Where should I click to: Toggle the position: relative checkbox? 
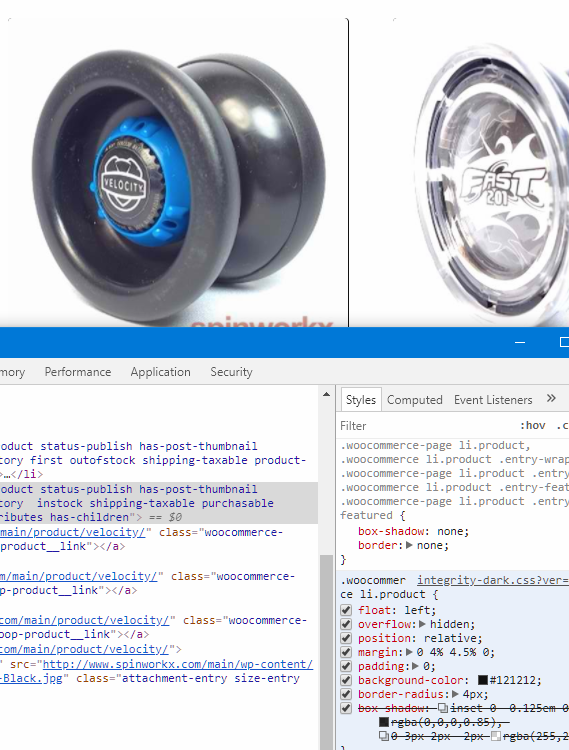(346, 638)
